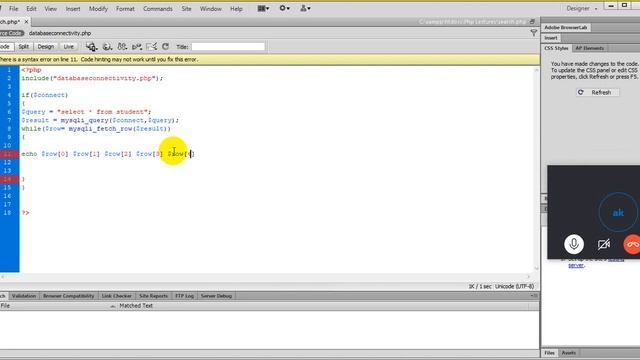Click the Check Browser Compatibility icon
Screen dimensions: 640x360
pos(151,47)
